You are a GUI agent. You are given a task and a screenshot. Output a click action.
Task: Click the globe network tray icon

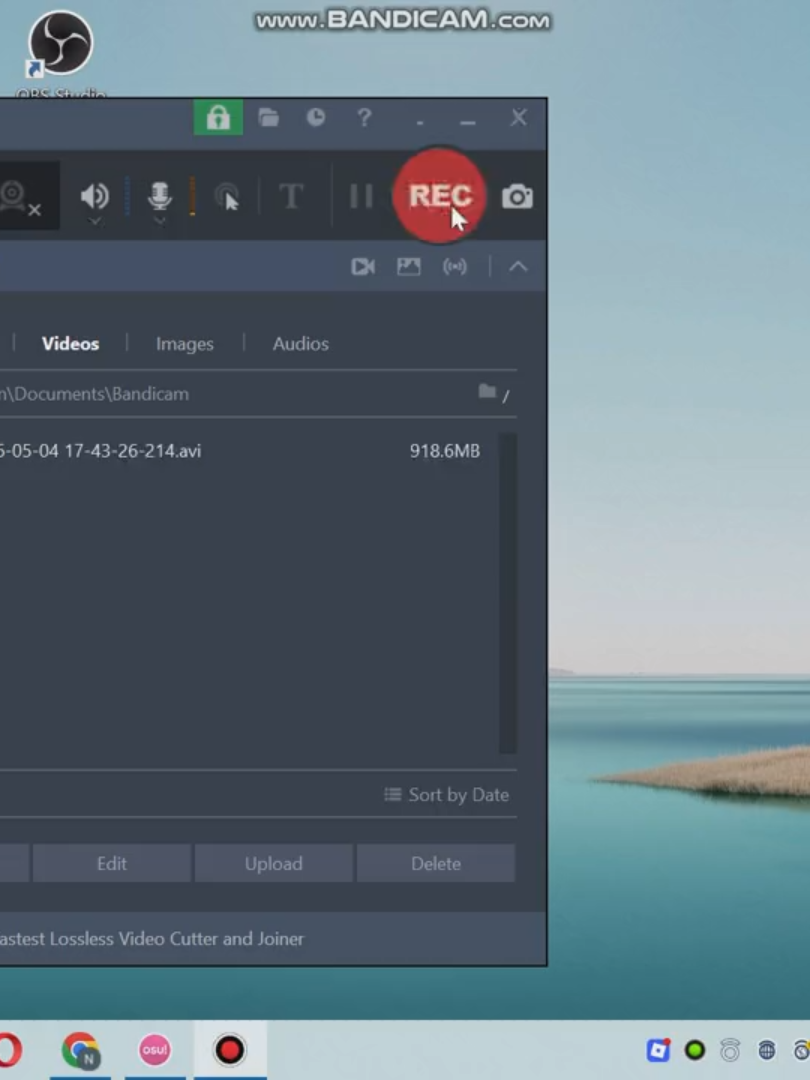pyautogui.click(x=767, y=1050)
